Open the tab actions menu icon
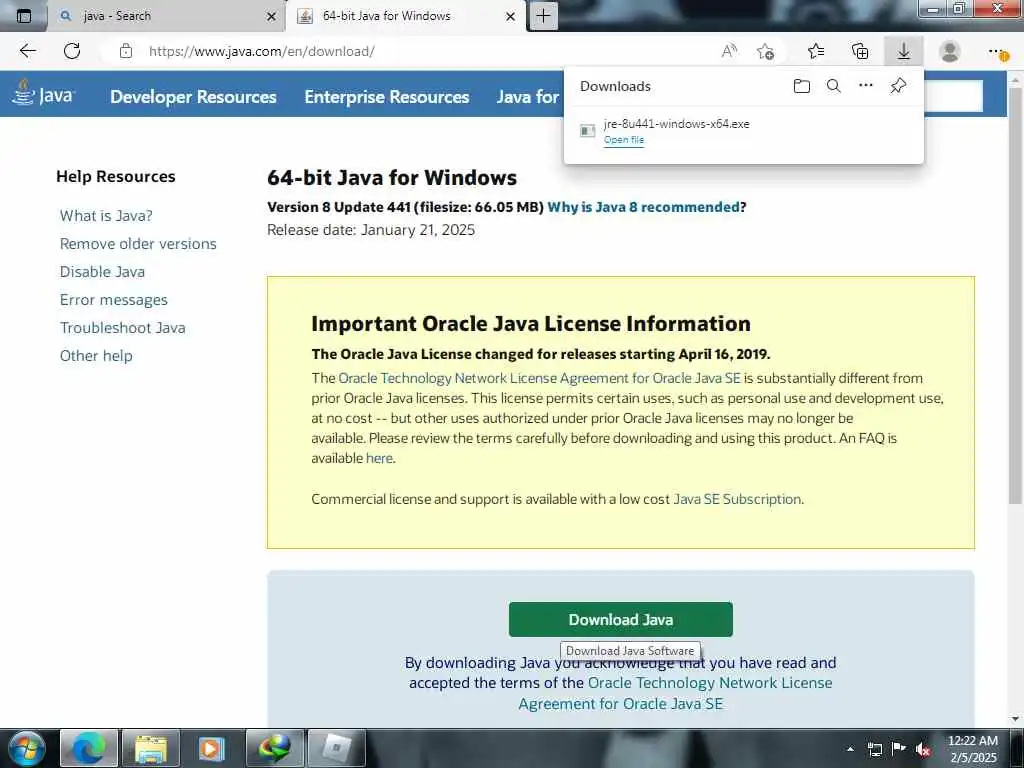The height and width of the screenshot is (768, 1024). click(24, 16)
